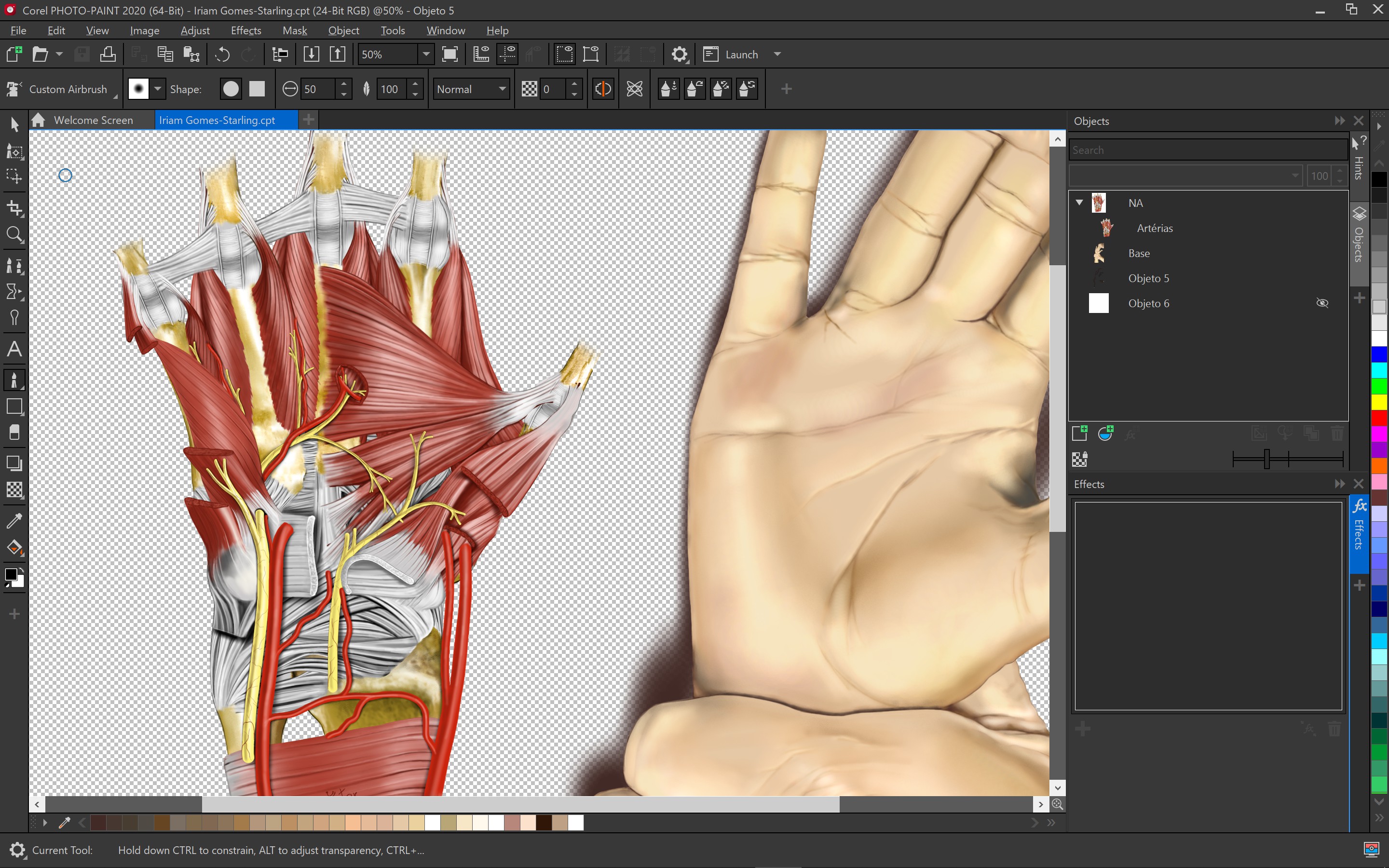Open the Adjust menu in menu bar
The height and width of the screenshot is (868, 1389).
(x=194, y=30)
